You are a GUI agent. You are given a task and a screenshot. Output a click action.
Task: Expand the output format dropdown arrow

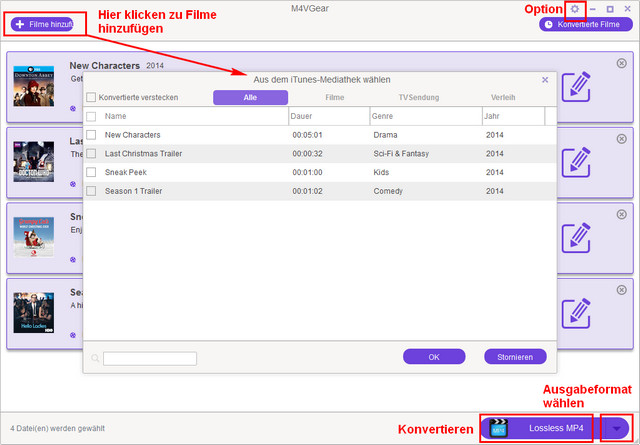616,428
